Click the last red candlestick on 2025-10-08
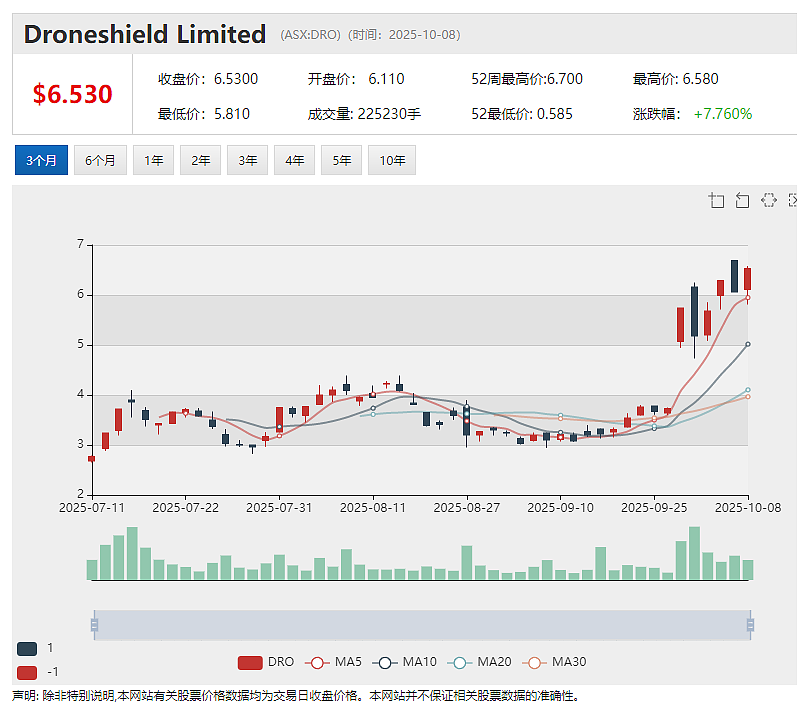Viewport: 809px width, 719px height. pos(748,279)
